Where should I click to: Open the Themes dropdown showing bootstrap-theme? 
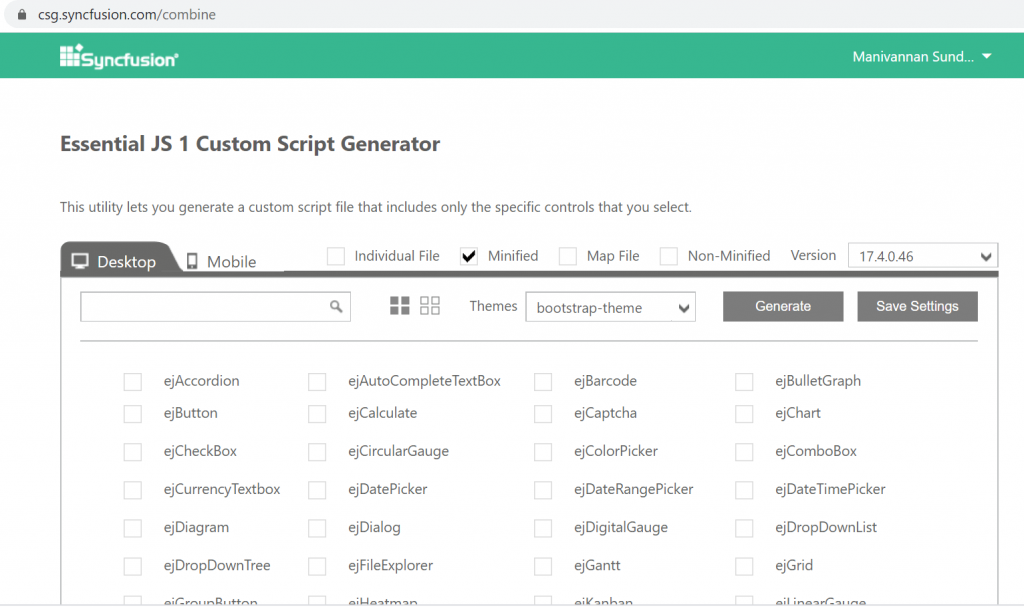(x=610, y=306)
